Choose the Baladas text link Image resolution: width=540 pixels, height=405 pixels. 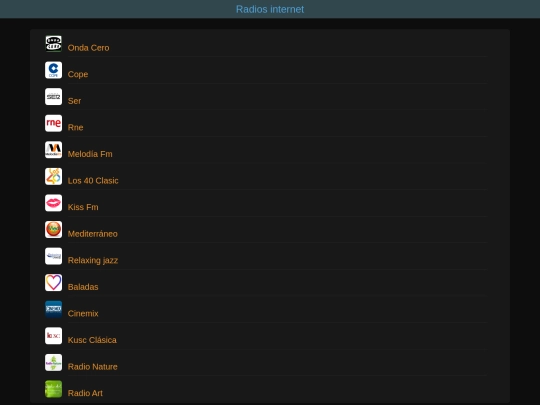click(83, 287)
